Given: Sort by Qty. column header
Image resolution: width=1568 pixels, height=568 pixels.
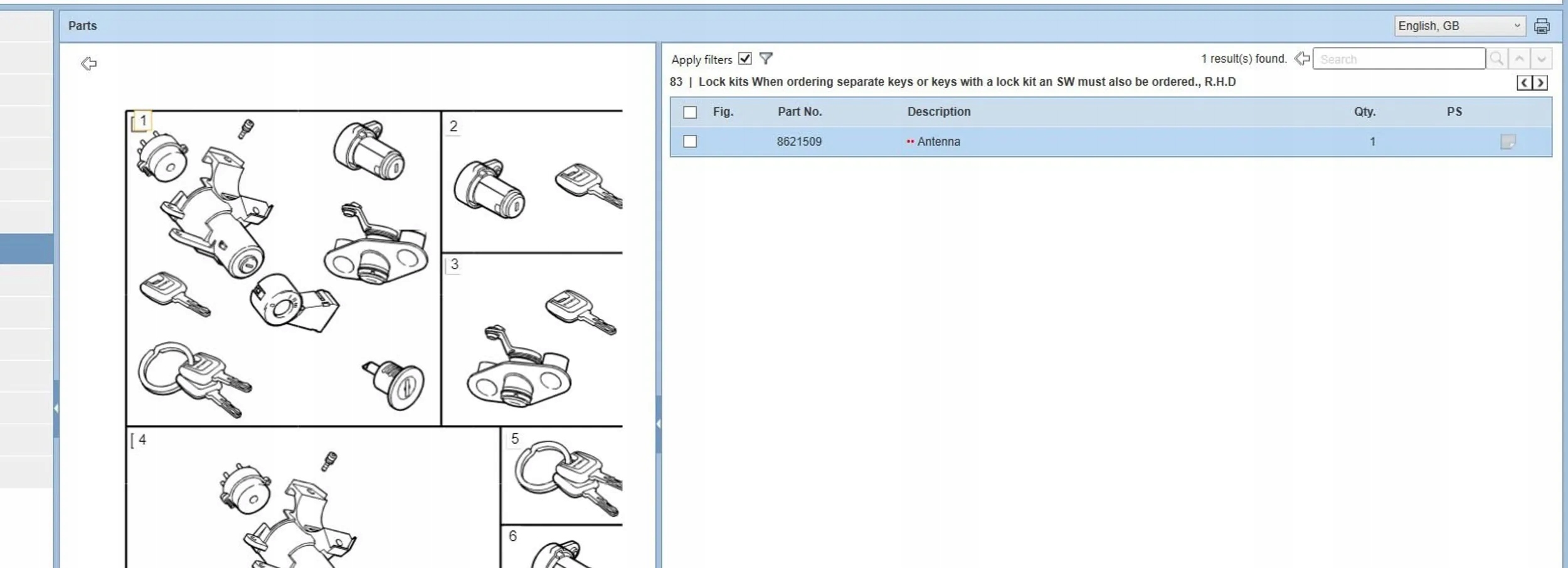Looking at the screenshot, I should click(1365, 112).
